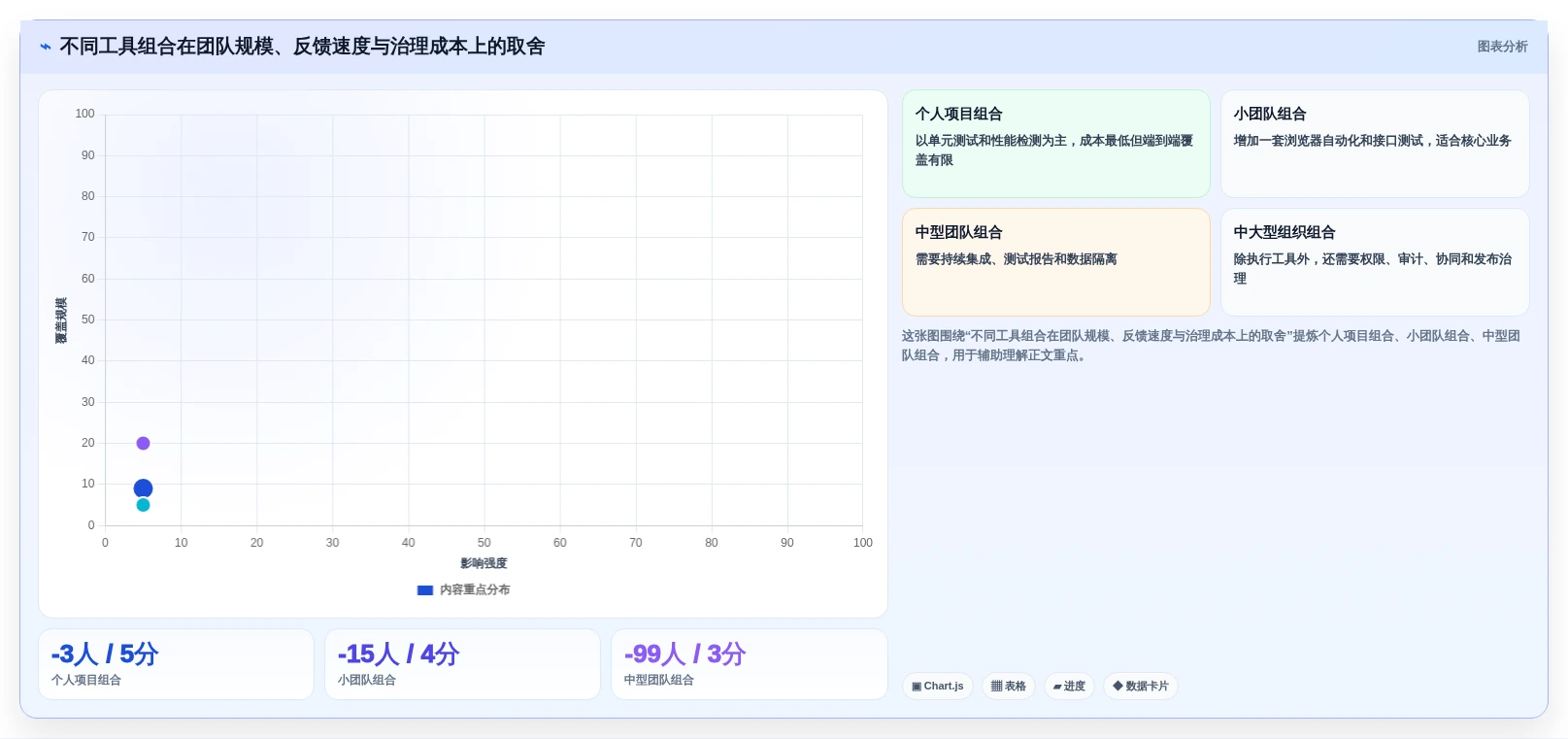Click the 中型团队组合 stat label
This screenshot has width=1568, height=739.
point(659,680)
